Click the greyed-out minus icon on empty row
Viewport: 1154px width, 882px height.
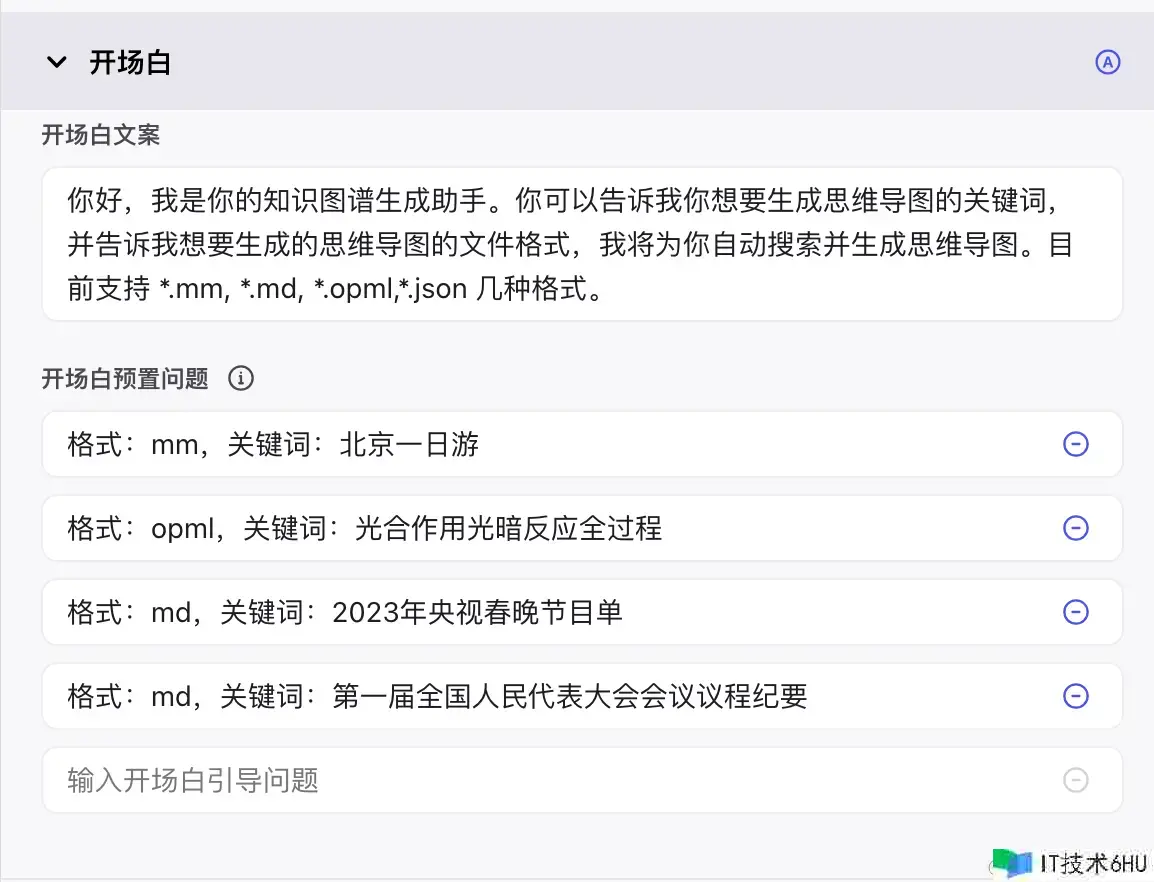coord(1075,780)
